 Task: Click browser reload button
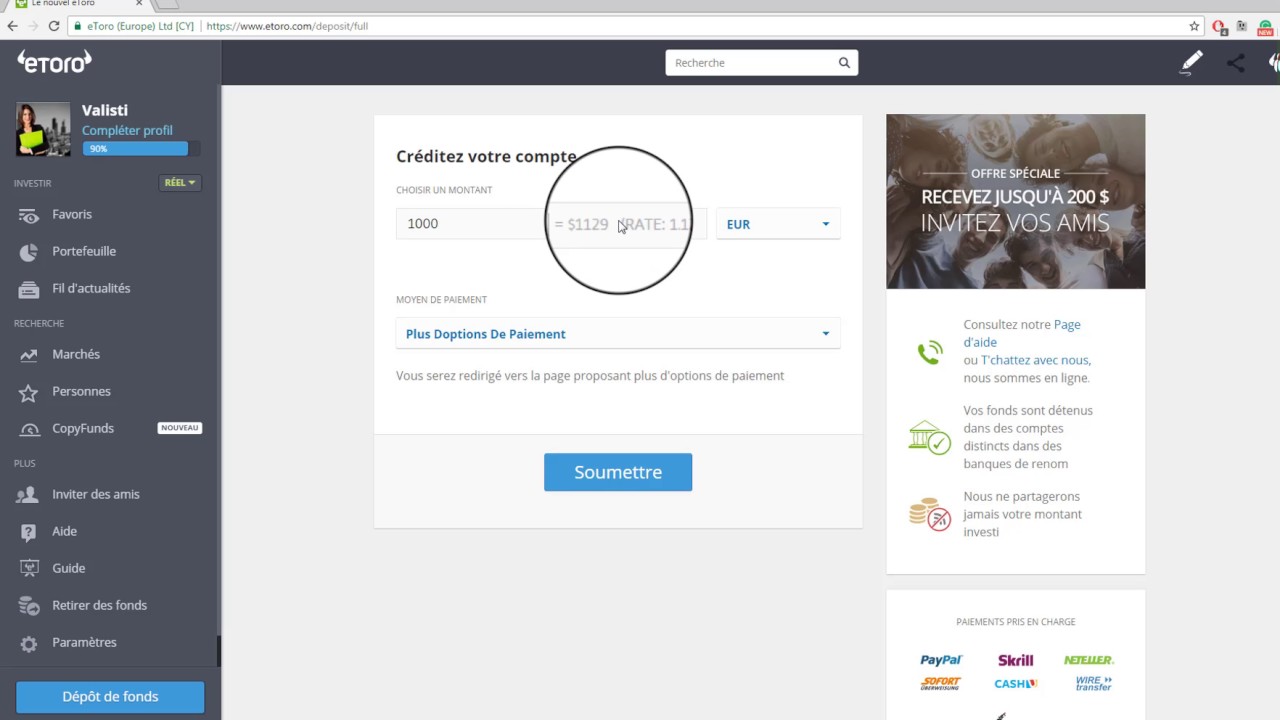pos(54,26)
